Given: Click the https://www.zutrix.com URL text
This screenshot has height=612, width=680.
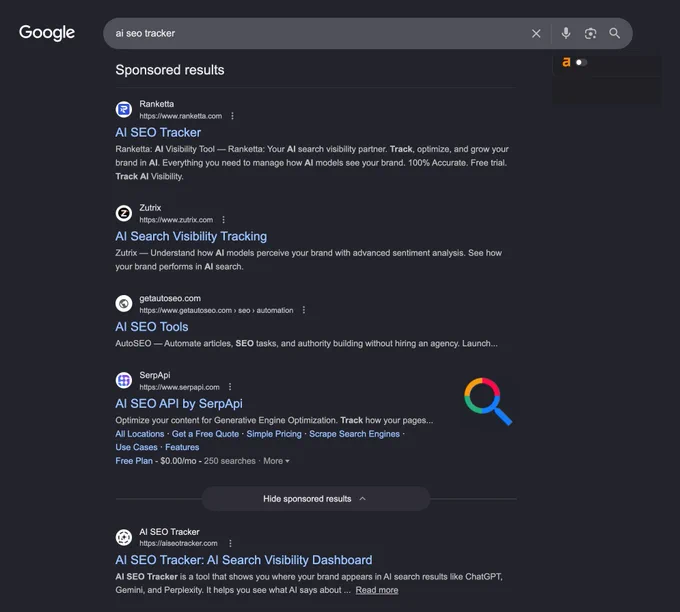Looking at the screenshot, I should 176,219.
